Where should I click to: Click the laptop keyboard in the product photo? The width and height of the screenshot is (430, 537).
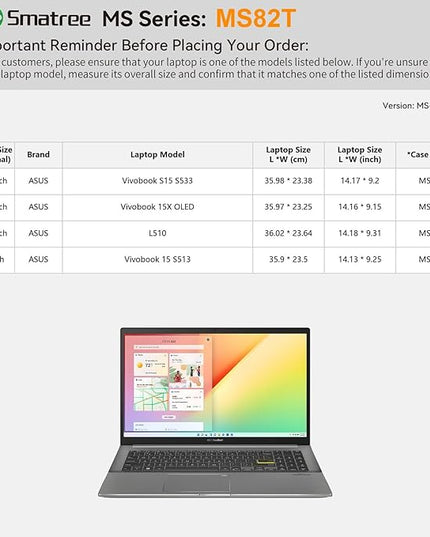(x=215, y=461)
